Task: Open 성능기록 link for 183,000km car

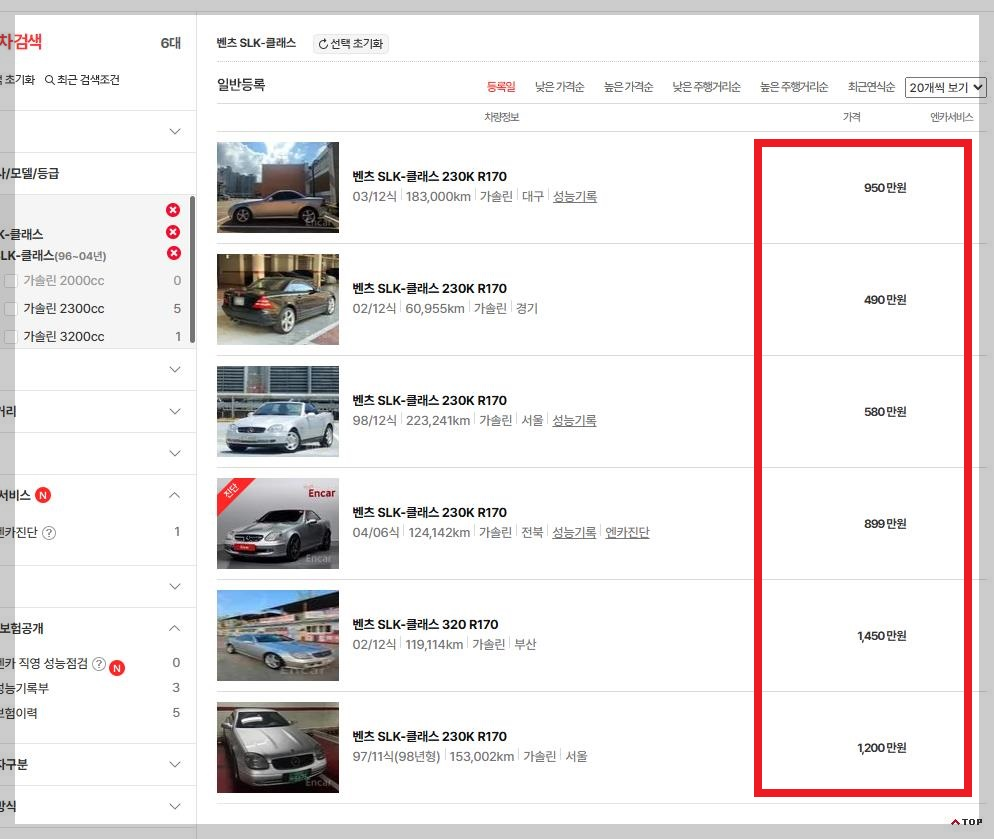Action: coord(575,197)
